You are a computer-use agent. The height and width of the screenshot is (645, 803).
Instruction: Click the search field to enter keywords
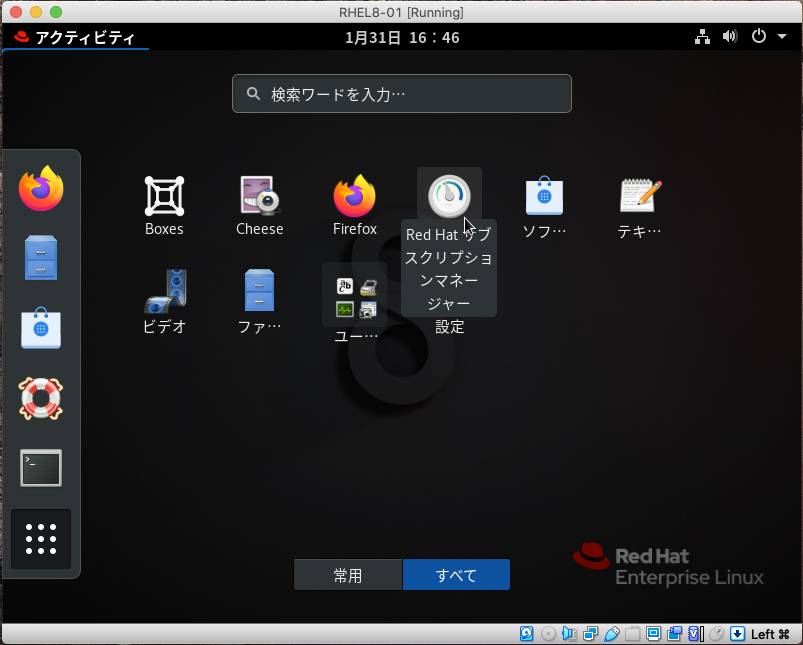tap(401, 93)
